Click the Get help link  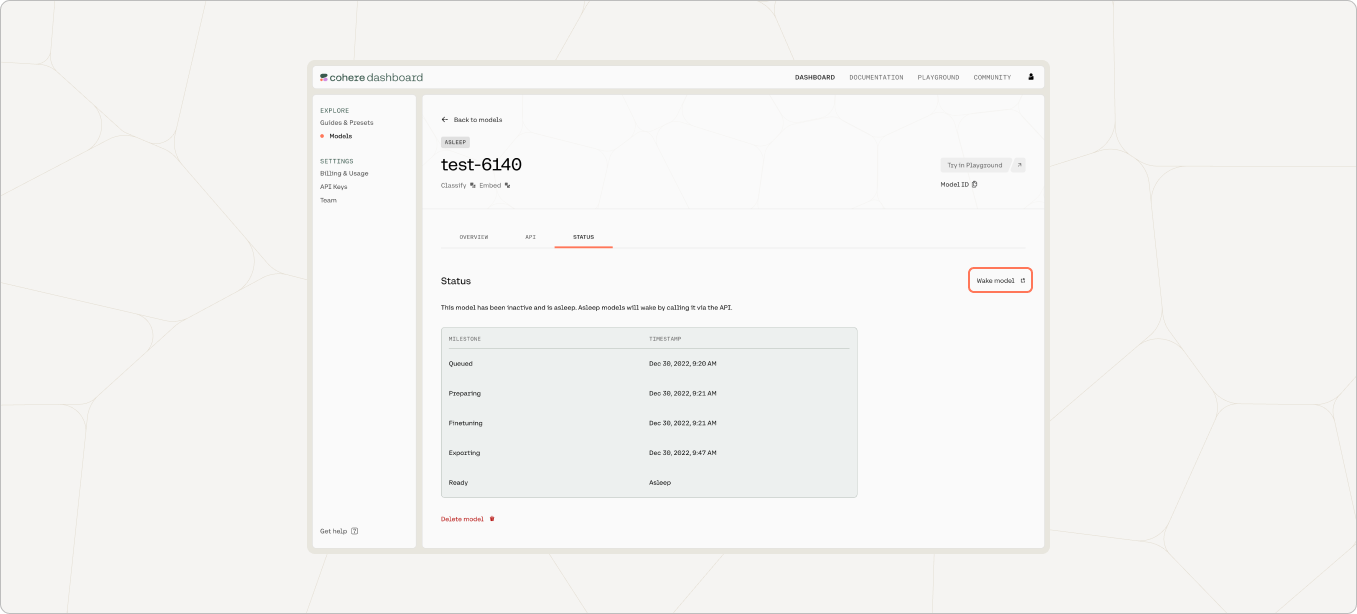pos(333,531)
